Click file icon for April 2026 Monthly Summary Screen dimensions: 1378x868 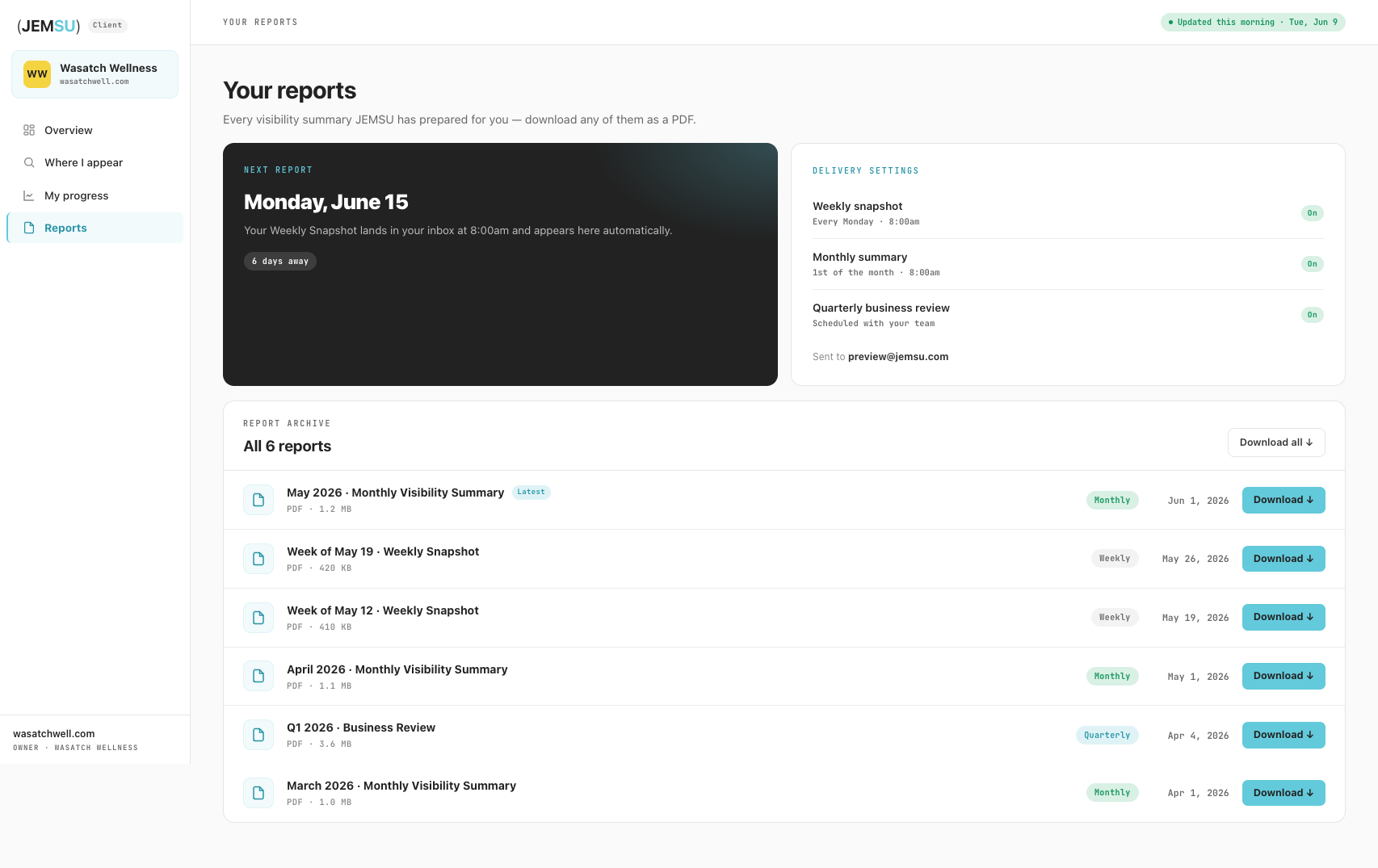(x=258, y=676)
